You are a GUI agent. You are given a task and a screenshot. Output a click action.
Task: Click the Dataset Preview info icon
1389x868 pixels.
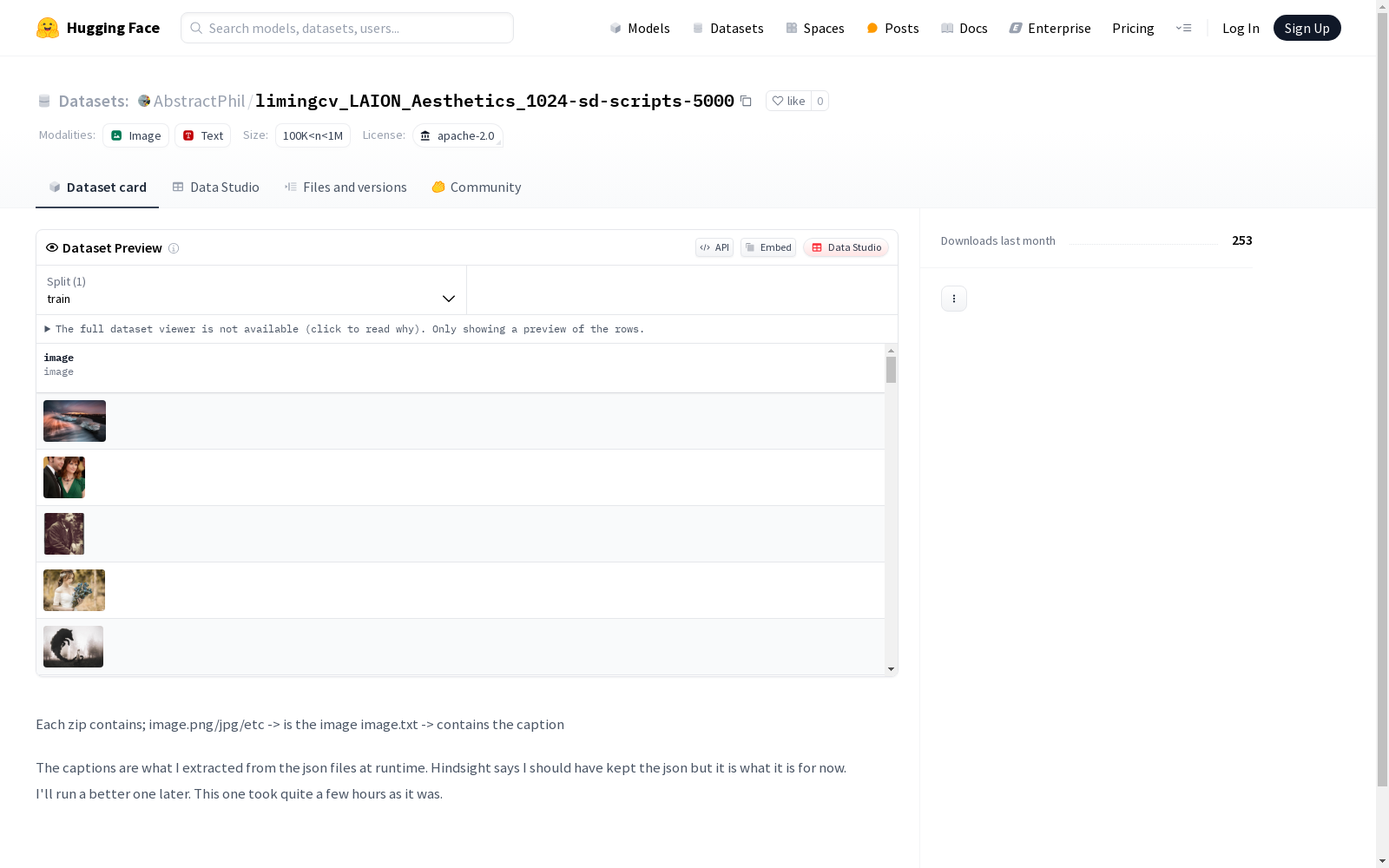pos(174,248)
